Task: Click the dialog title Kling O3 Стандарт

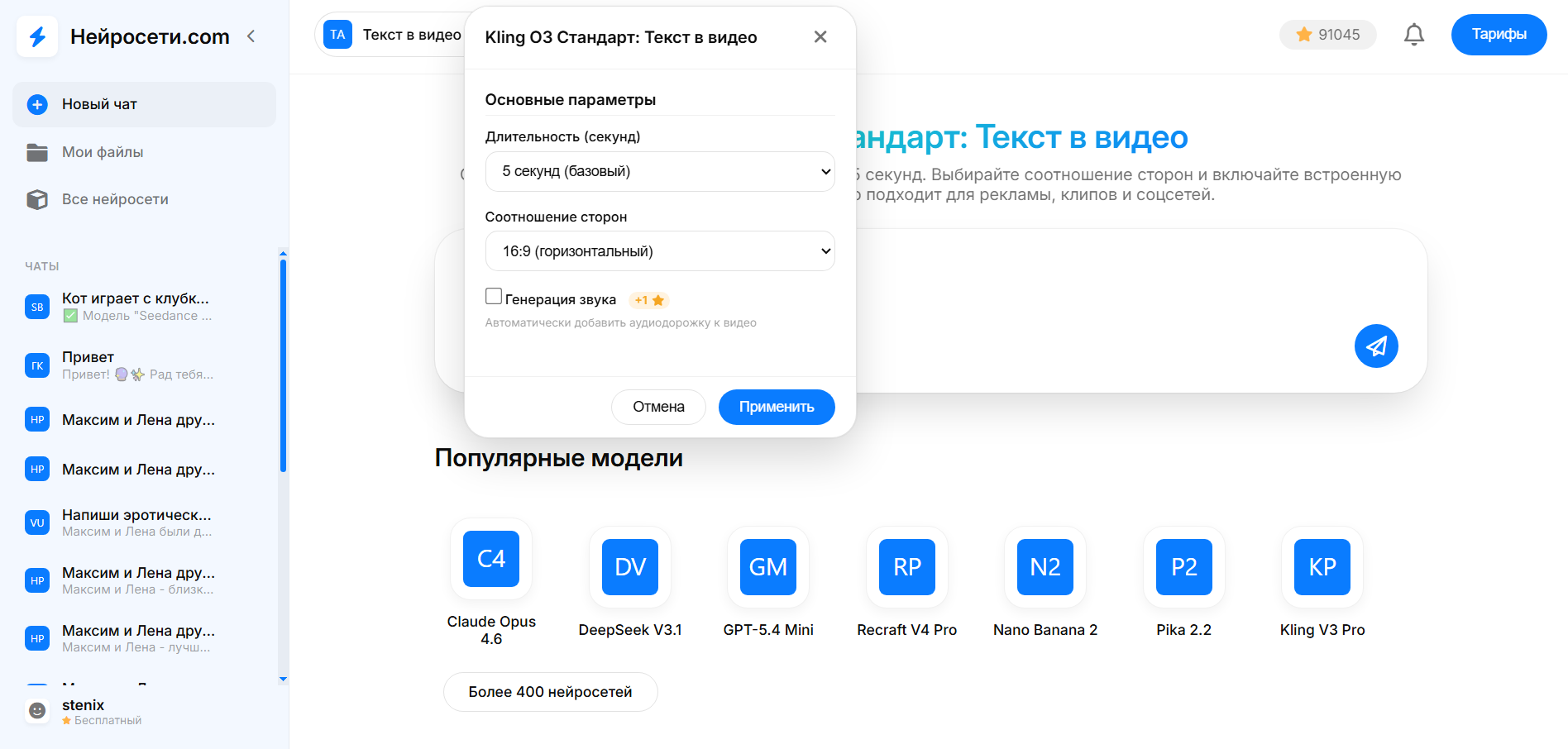Action: [x=621, y=37]
